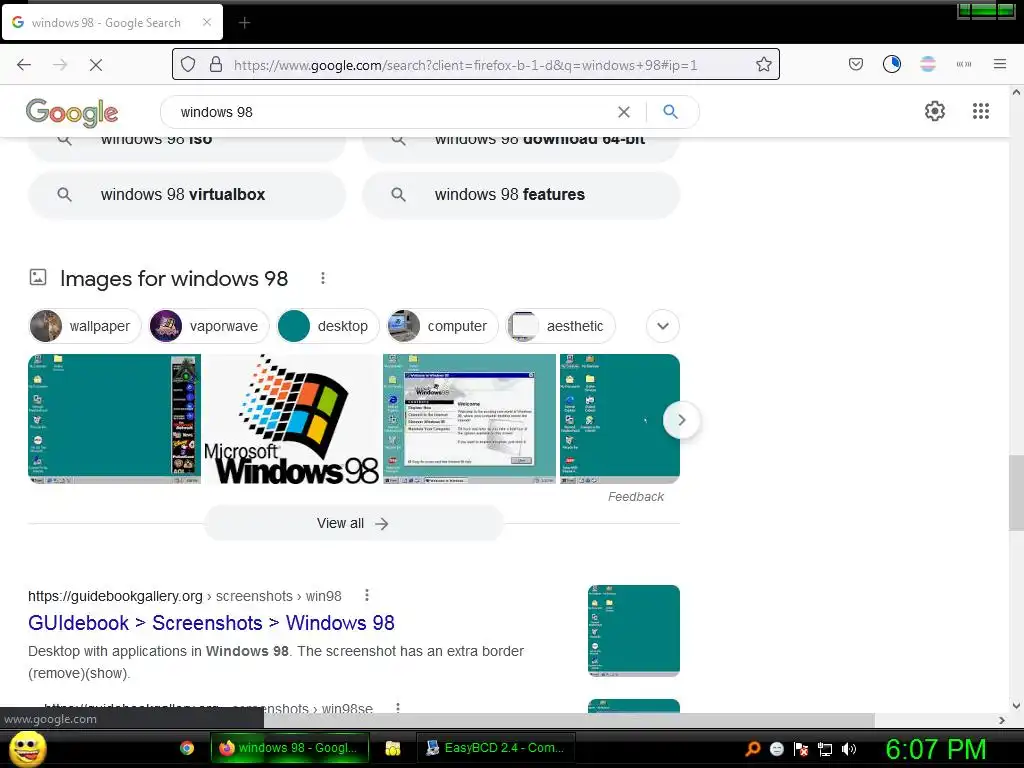This screenshot has height=768, width=1024.
Task: Go to the Google logo homepage
Action: 72,113
